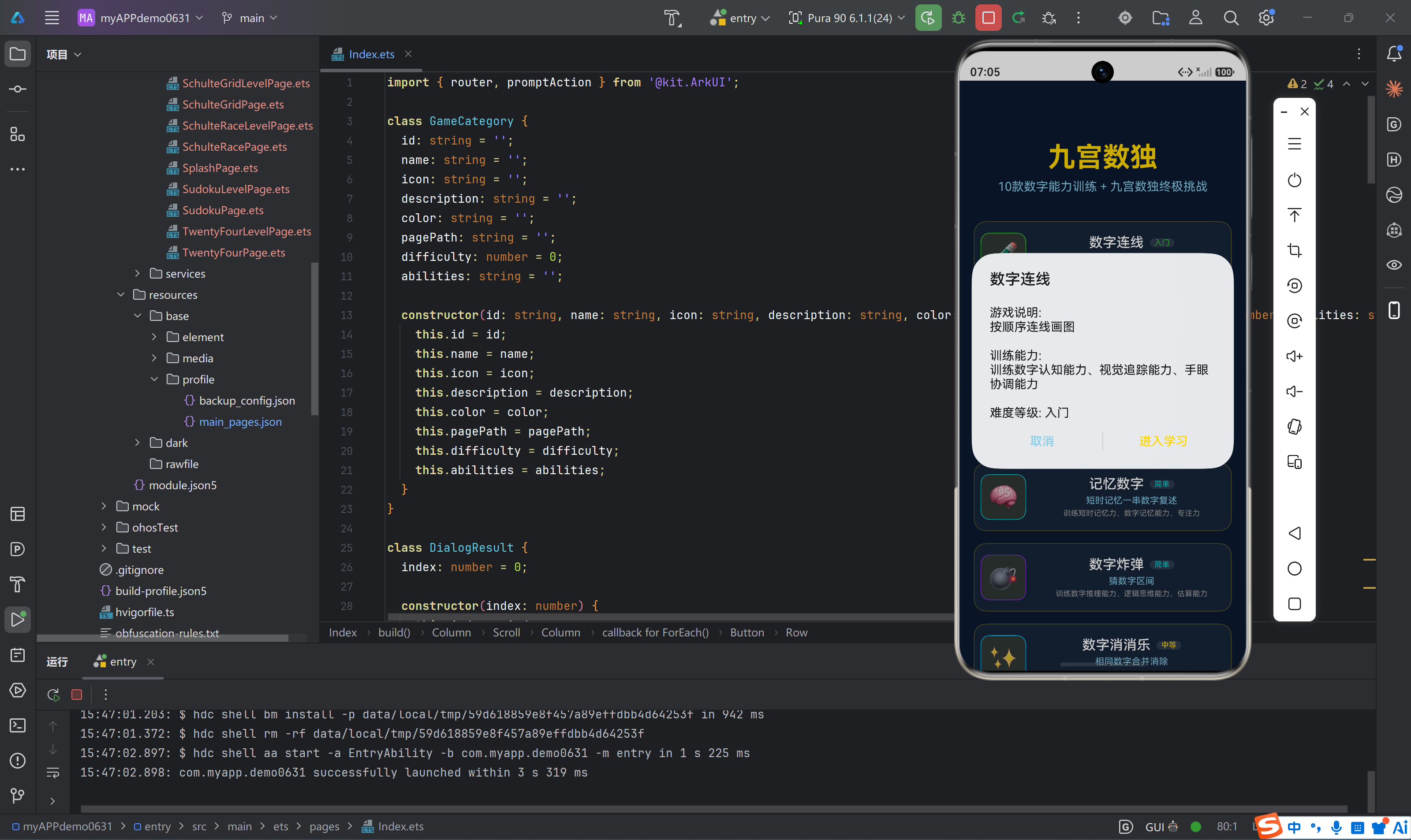
Task: Tap the 记忆数字 game card
Action: 1102,497
